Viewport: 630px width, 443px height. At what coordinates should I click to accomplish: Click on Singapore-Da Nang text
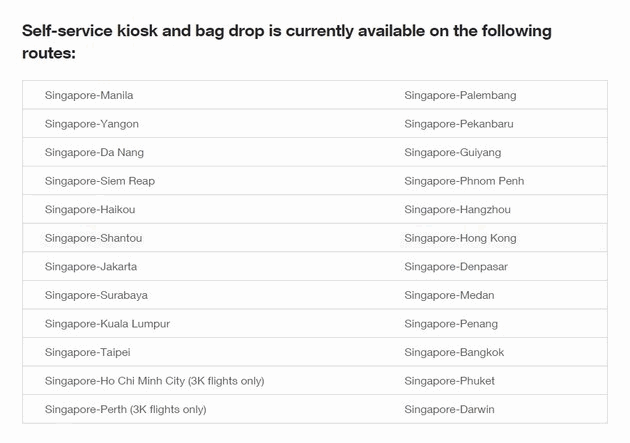tap(94, 152)
